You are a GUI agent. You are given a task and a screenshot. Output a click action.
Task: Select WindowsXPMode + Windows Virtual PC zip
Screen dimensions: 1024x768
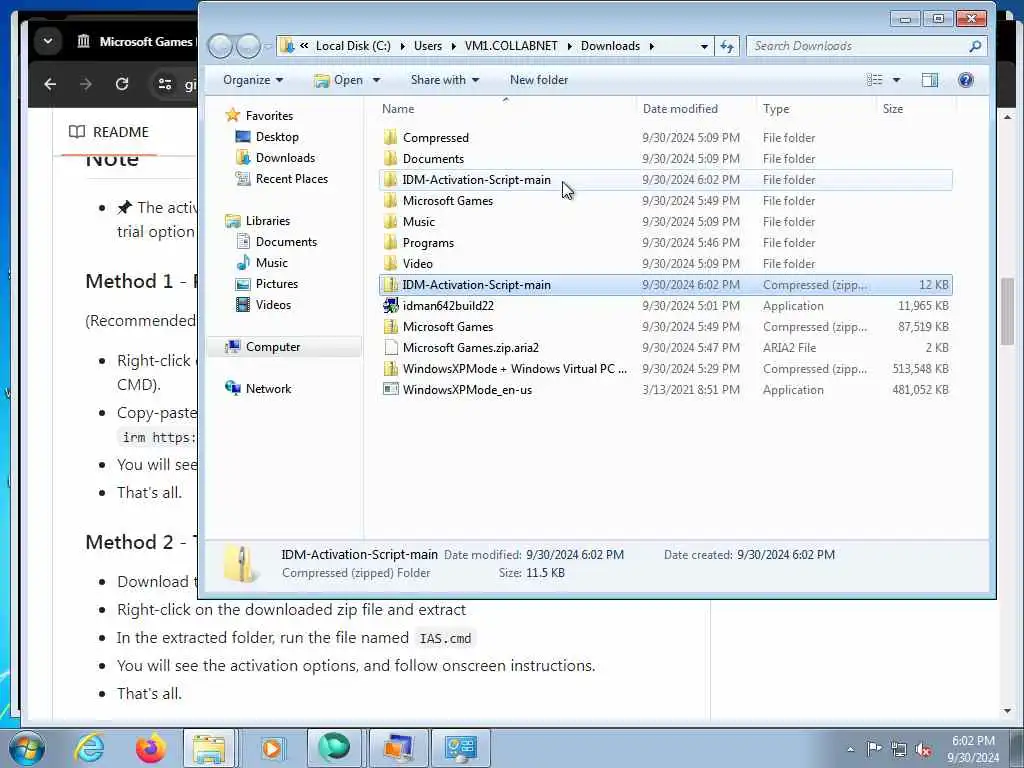click(665, 368)
